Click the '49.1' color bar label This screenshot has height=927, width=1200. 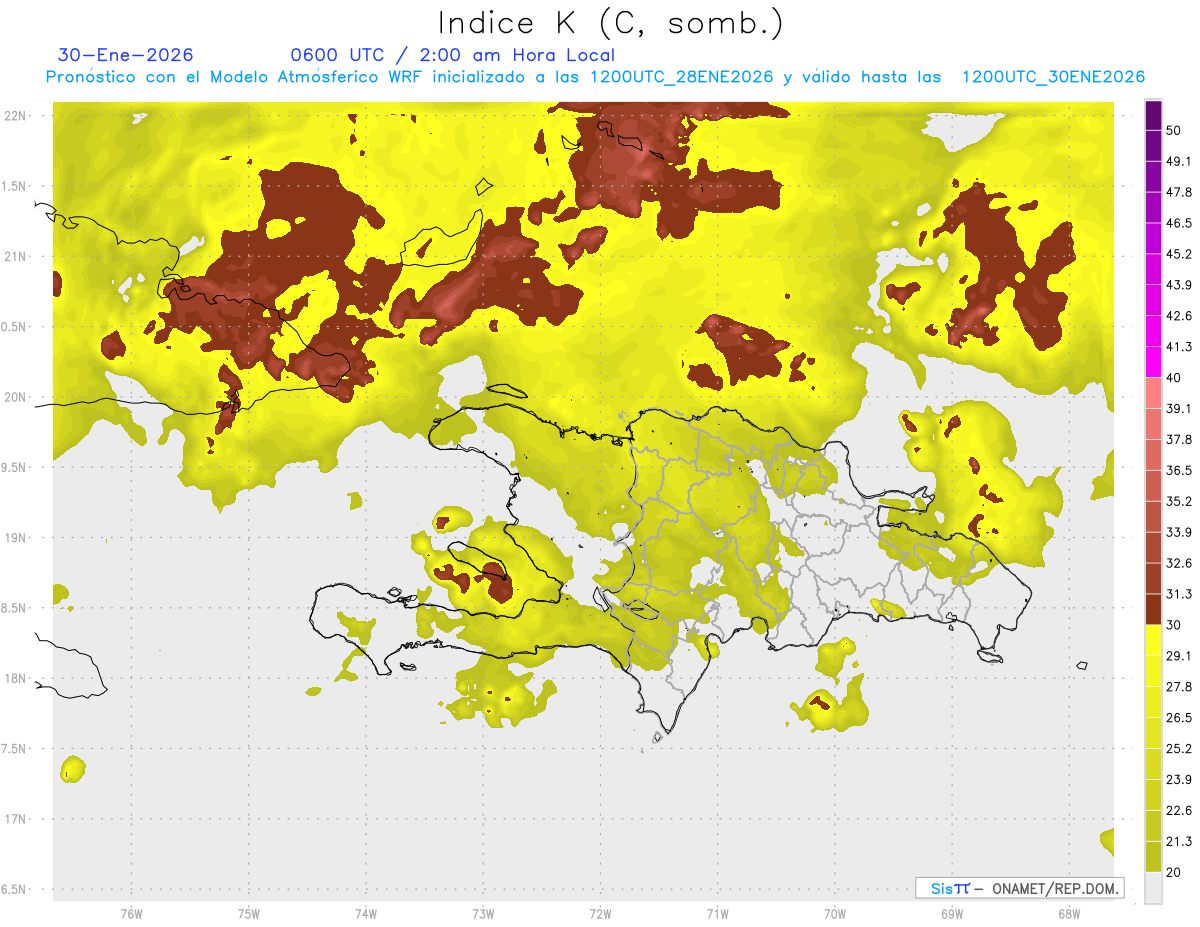(x=1179, y=161)
